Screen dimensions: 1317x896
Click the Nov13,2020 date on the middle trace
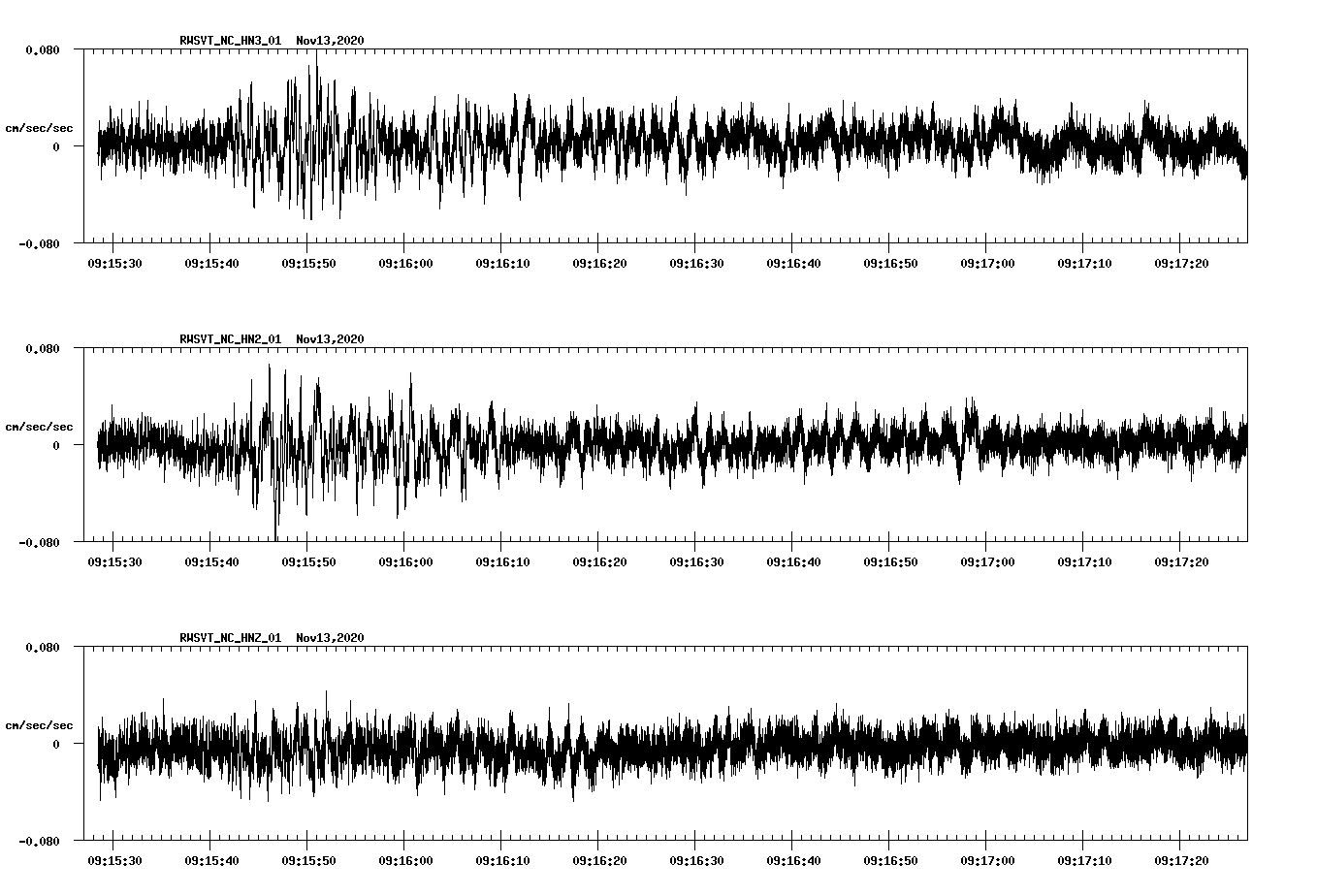tap(330, 338)
